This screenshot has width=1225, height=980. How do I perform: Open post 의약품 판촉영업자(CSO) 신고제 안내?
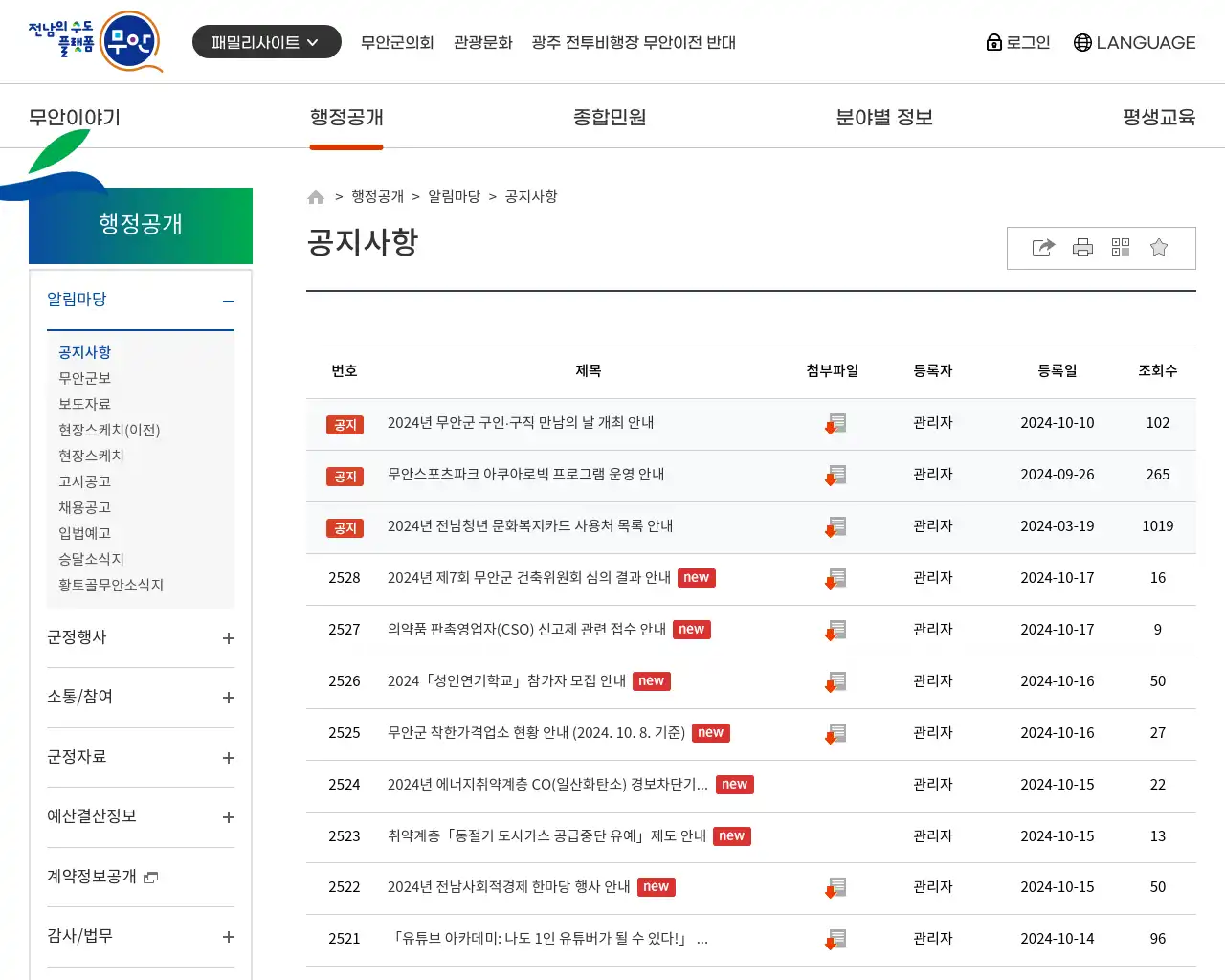[x=526, y=630]
